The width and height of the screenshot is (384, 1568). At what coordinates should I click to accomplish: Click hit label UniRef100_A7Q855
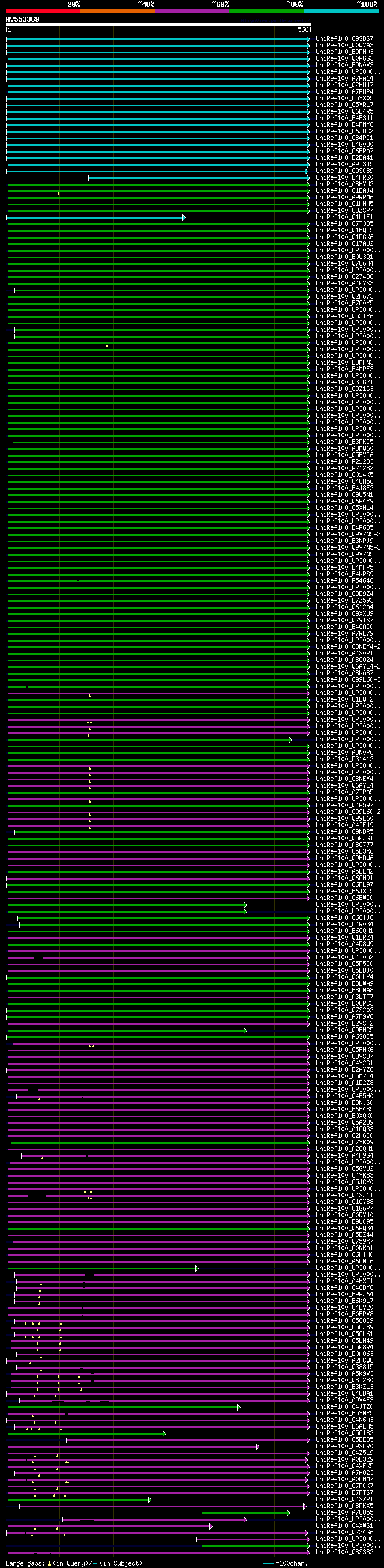point(344,1513)
